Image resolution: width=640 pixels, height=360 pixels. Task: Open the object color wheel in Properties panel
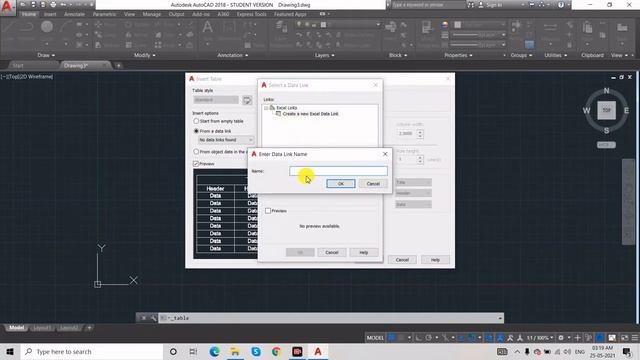pos(445,25)
